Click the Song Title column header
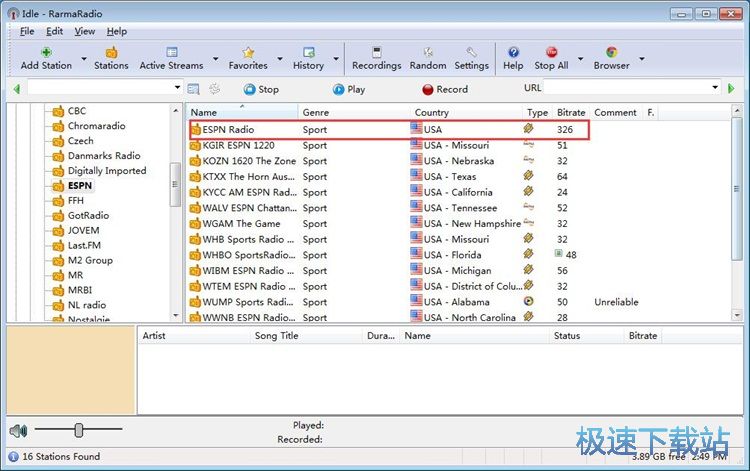The image size is (750, 471). pyautogui.click(x=306, y=336)
